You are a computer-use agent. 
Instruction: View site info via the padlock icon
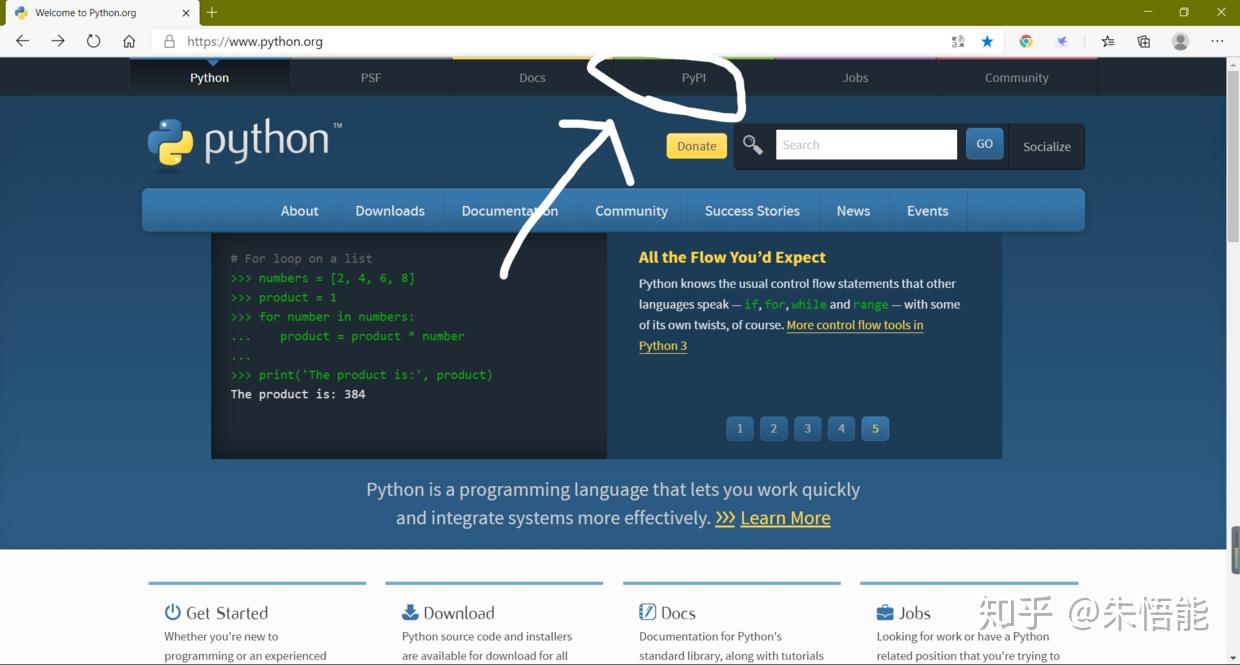pyautogui.click(x=169, y=41)
